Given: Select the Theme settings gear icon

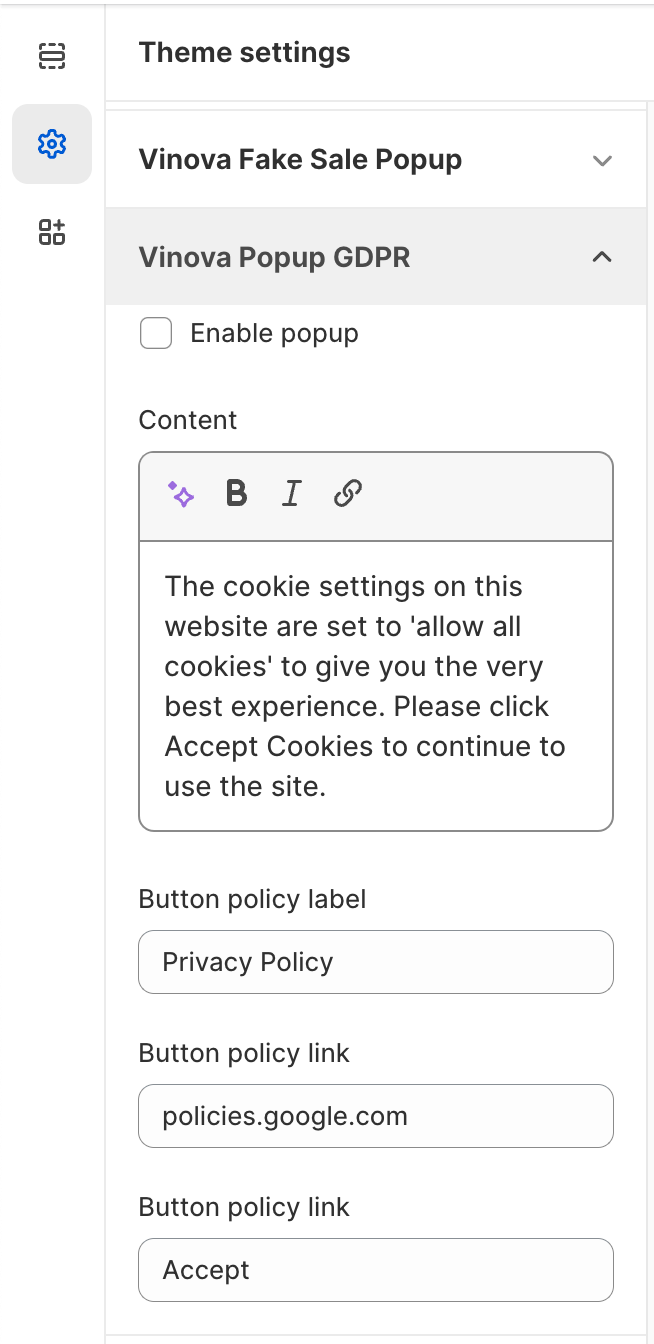Looking at the screenshot, I should 51,144.
